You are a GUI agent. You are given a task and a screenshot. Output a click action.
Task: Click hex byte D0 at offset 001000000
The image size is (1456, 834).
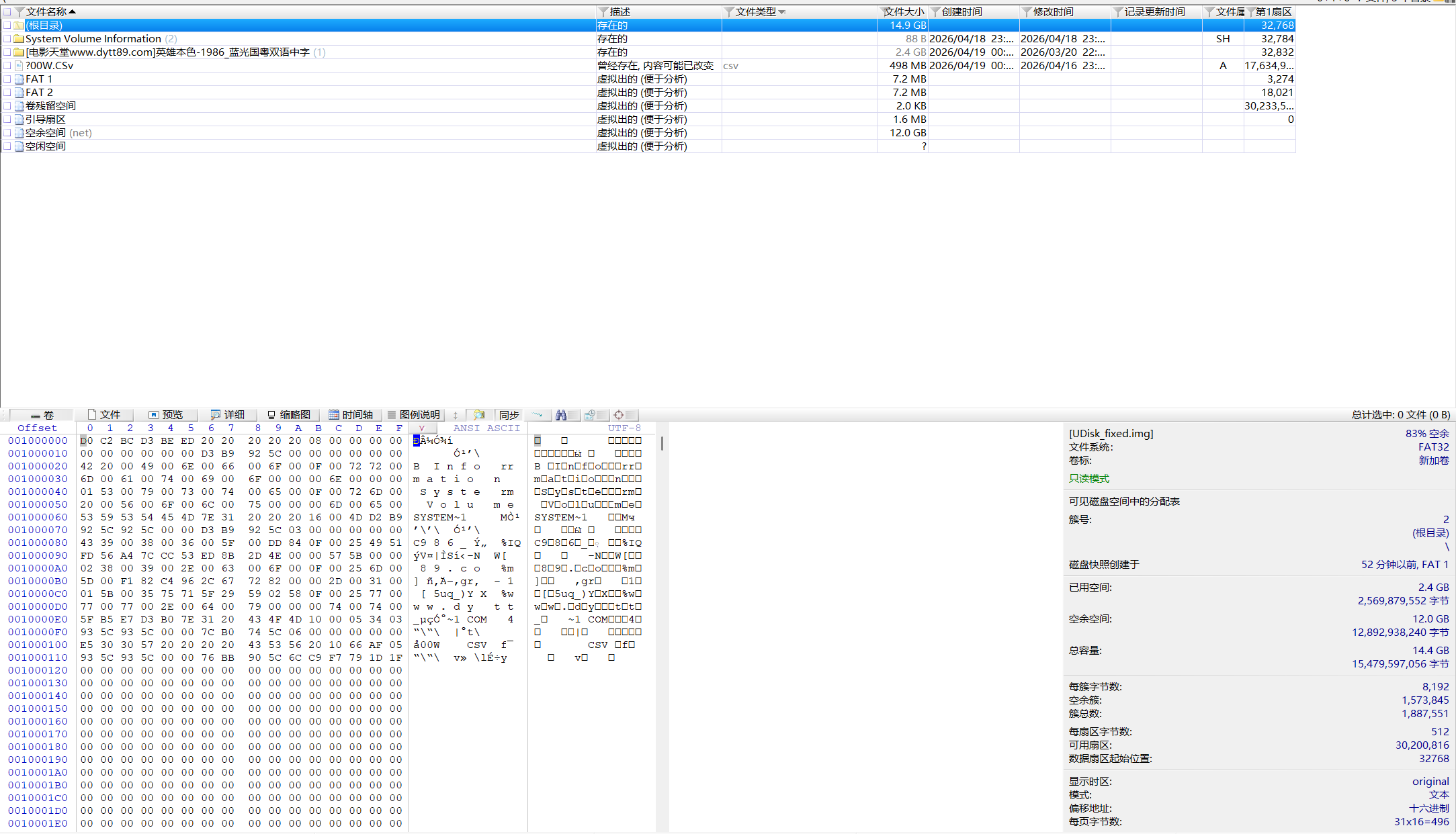[x=87, y=441]
